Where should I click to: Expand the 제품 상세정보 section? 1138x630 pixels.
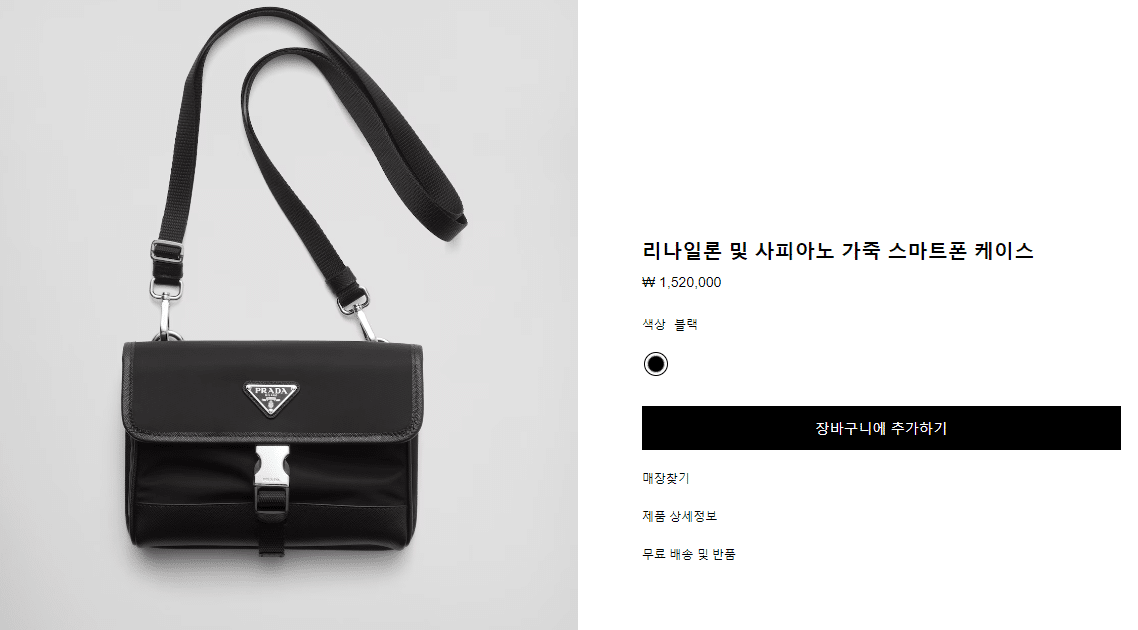point(679,516)
